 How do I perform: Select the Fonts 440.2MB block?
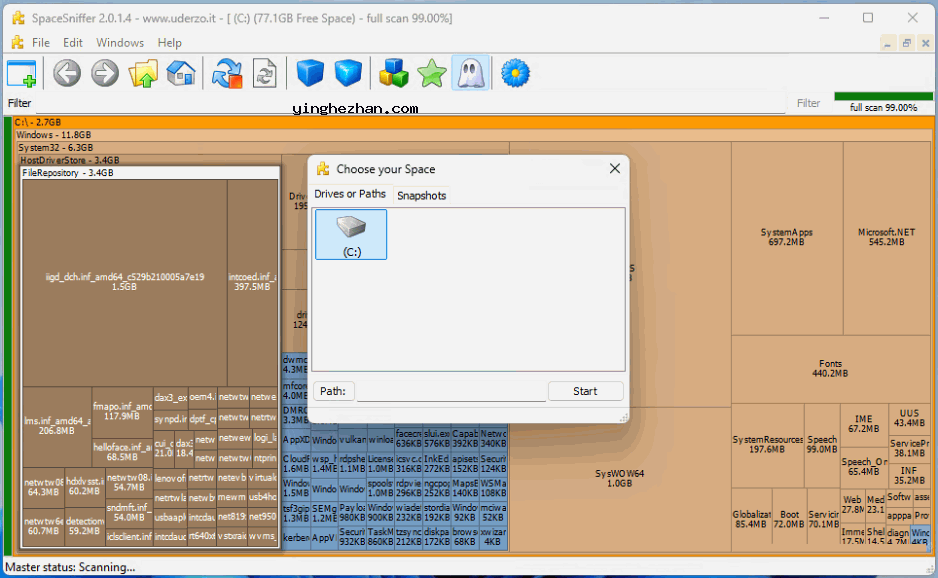point(830,369)
